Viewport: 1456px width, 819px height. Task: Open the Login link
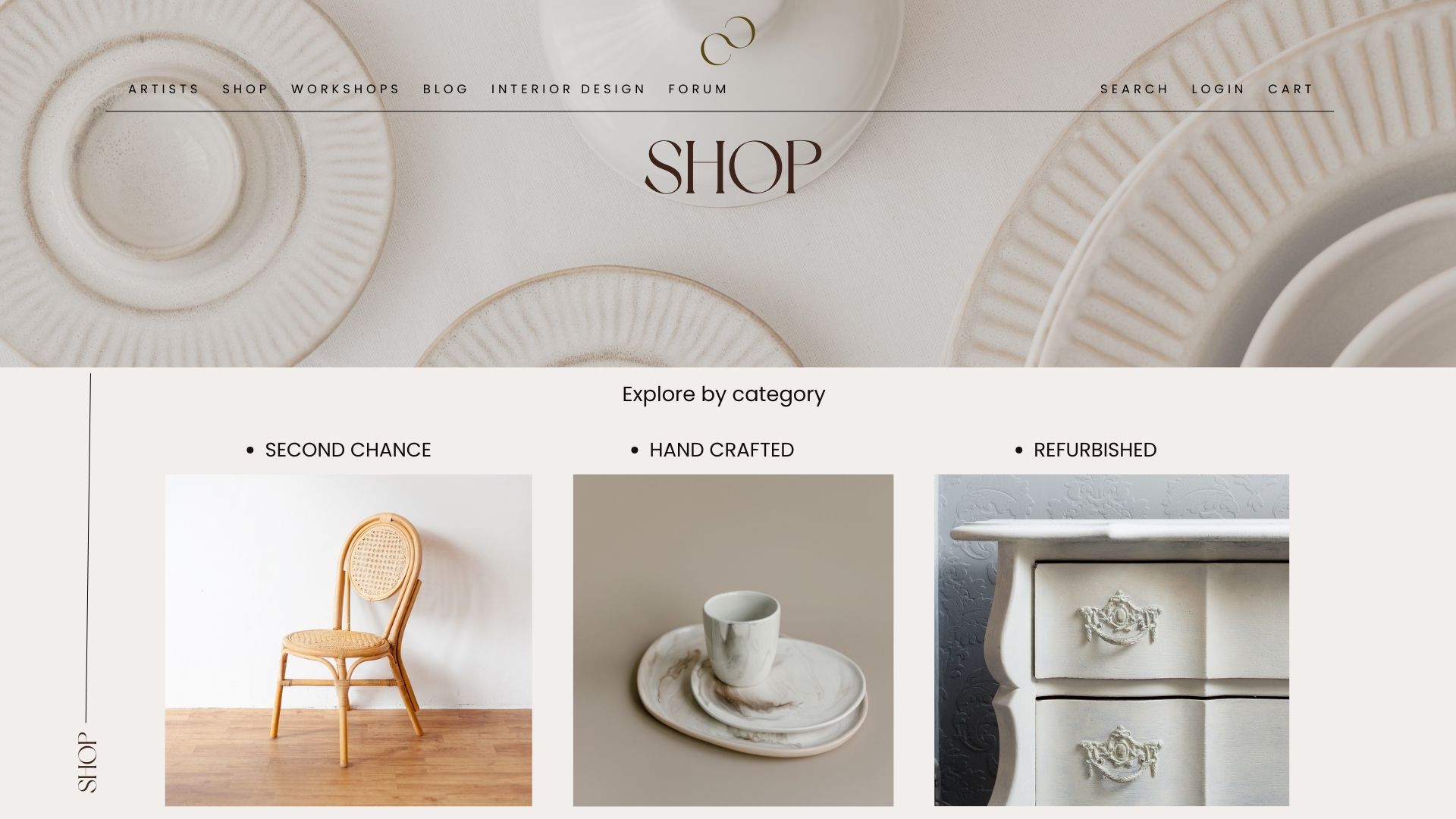1218,89
